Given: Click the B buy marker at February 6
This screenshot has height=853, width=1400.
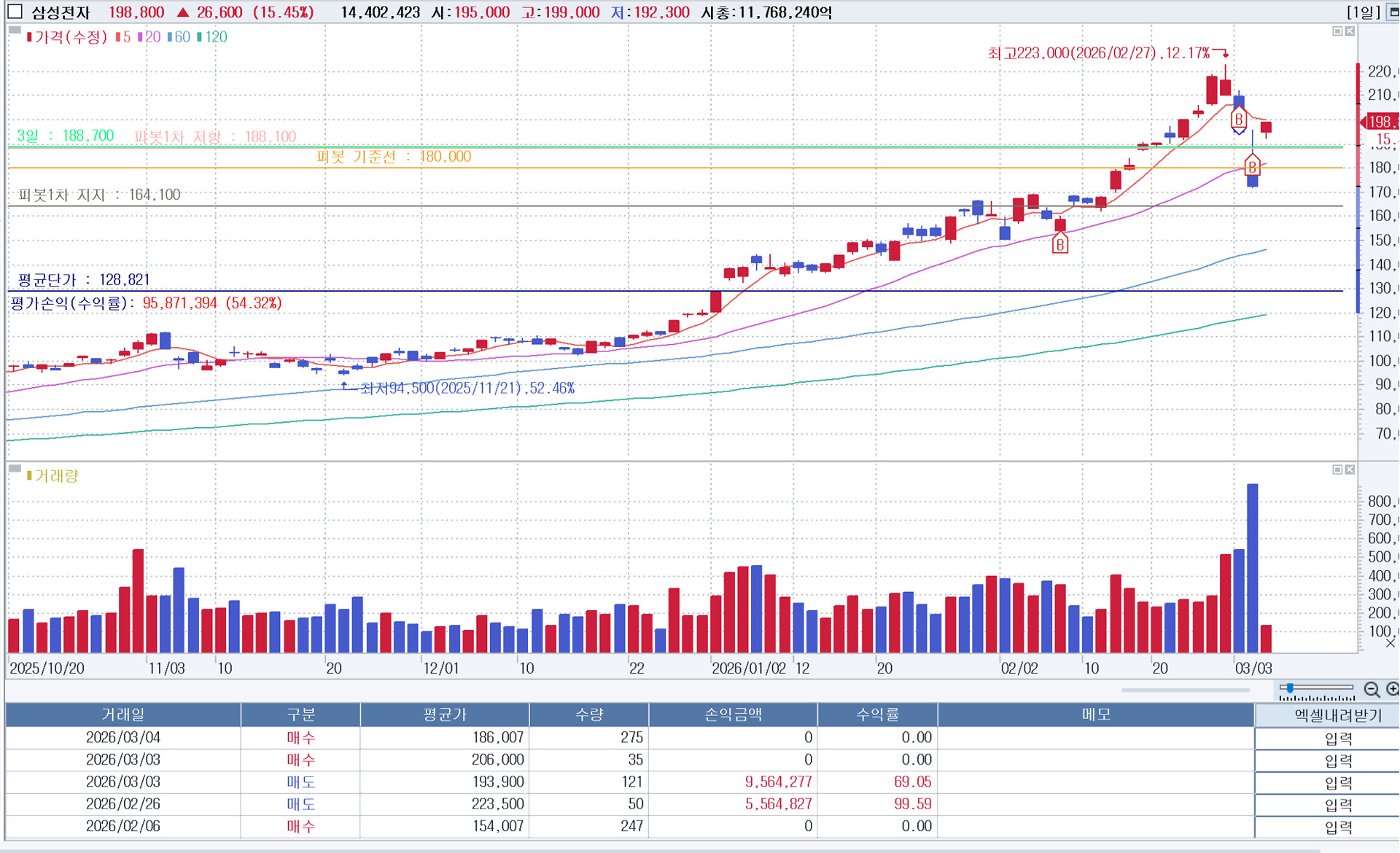Looking at the screenshot, I should coord(1060,244).
